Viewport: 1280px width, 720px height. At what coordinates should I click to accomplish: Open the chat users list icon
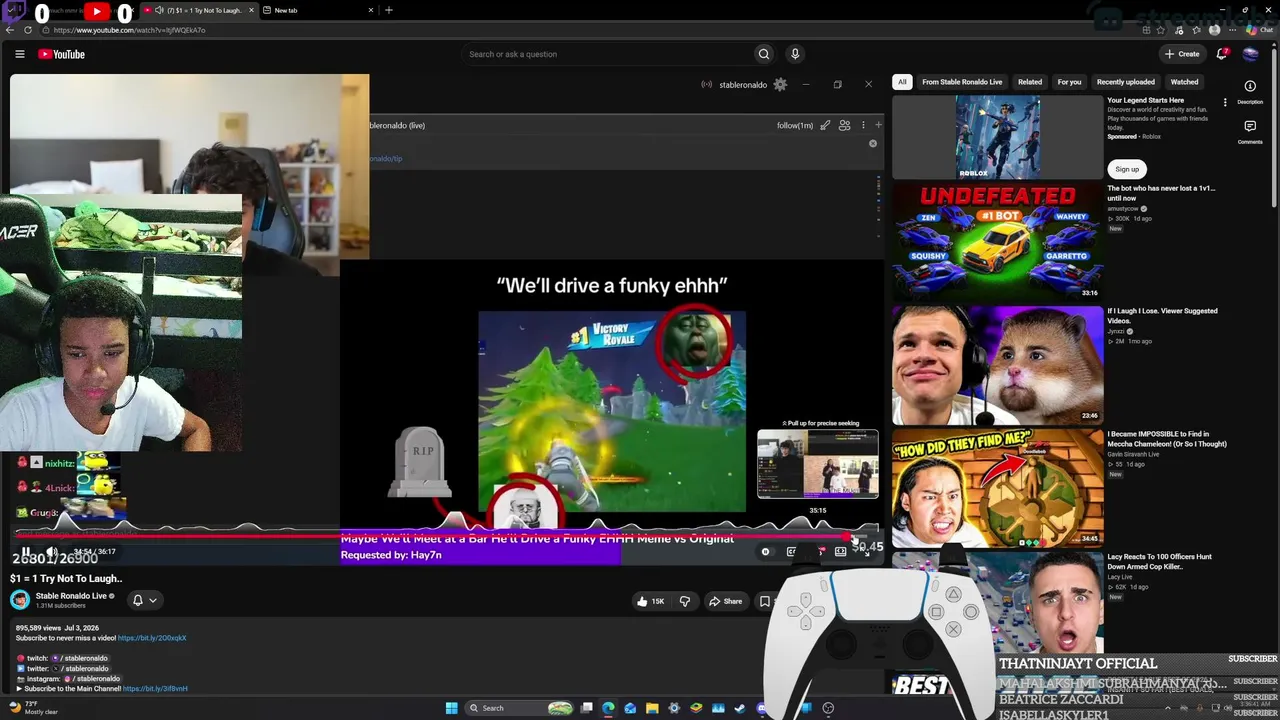click(844, 125)
